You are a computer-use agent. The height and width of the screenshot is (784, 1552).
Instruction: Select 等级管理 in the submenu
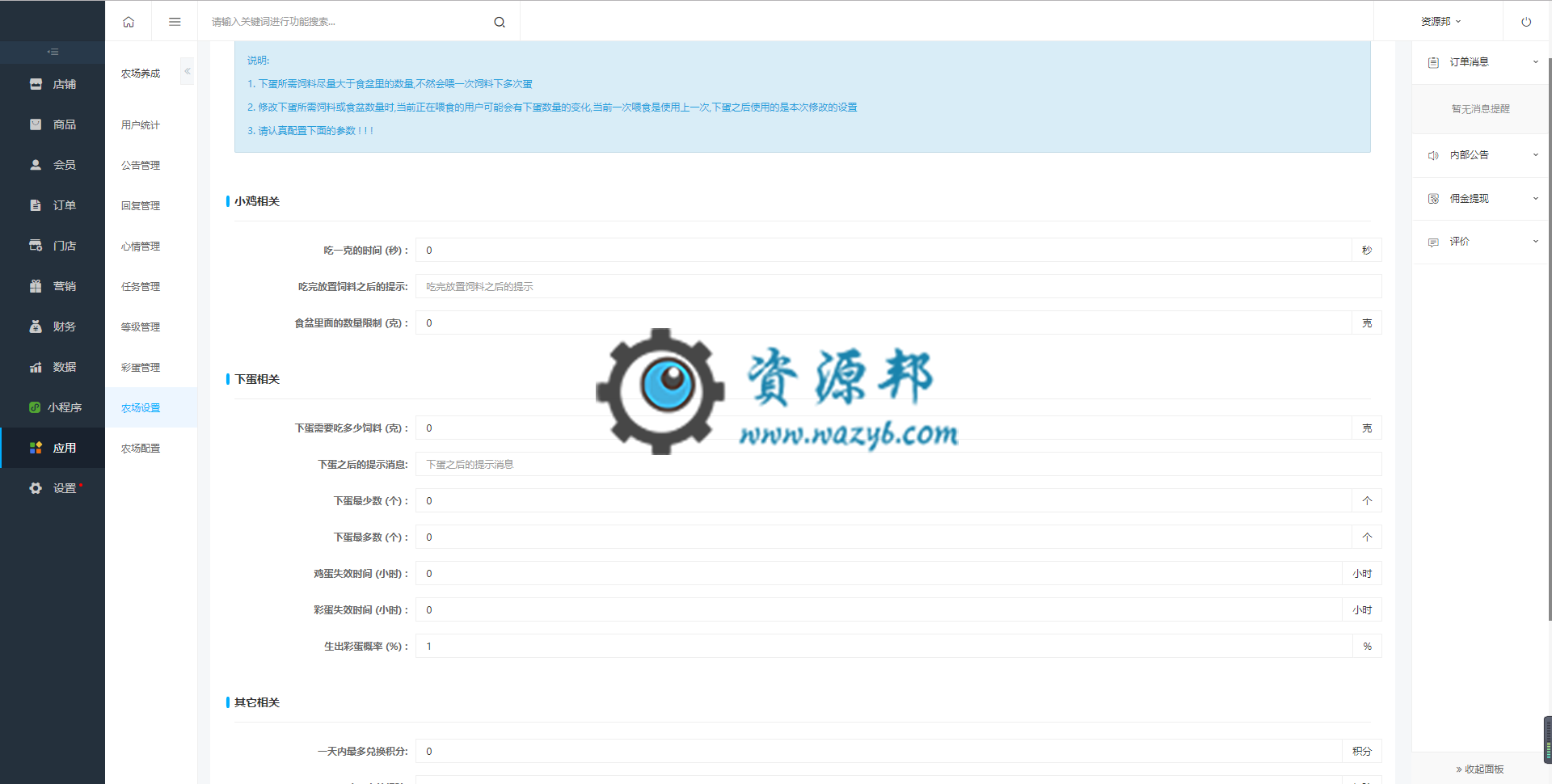[x=141, y=327]
